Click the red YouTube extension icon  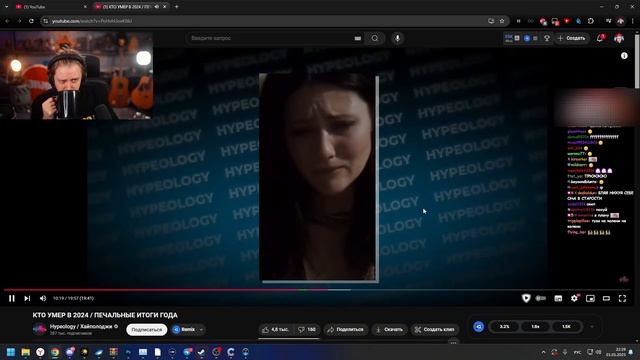tap(567, 21)
